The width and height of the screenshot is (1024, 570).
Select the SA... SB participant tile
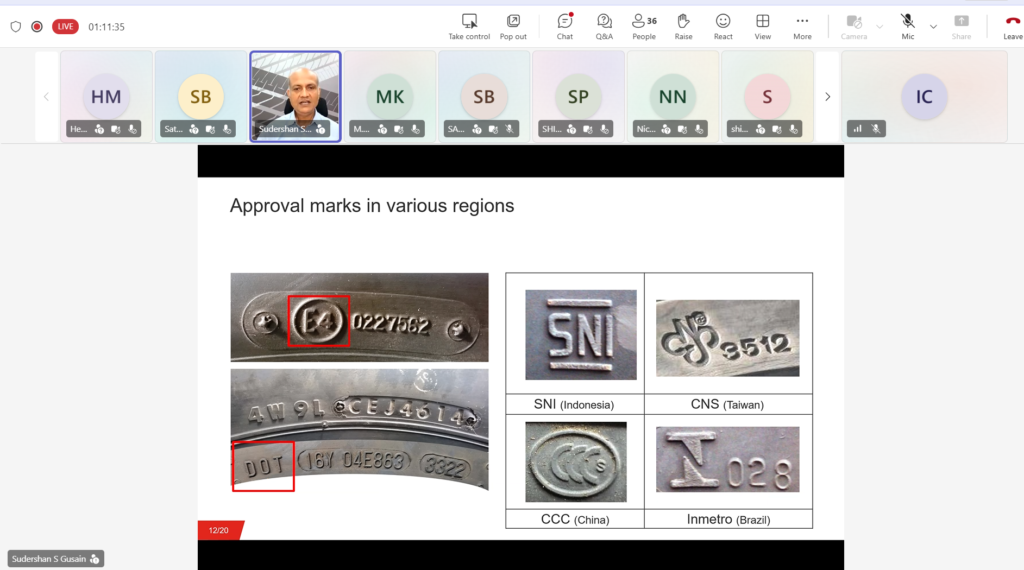484,97
